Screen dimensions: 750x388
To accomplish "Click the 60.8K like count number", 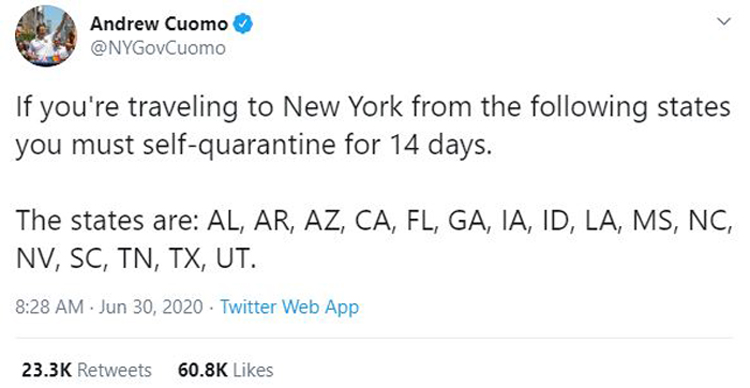I will point(203,370).
